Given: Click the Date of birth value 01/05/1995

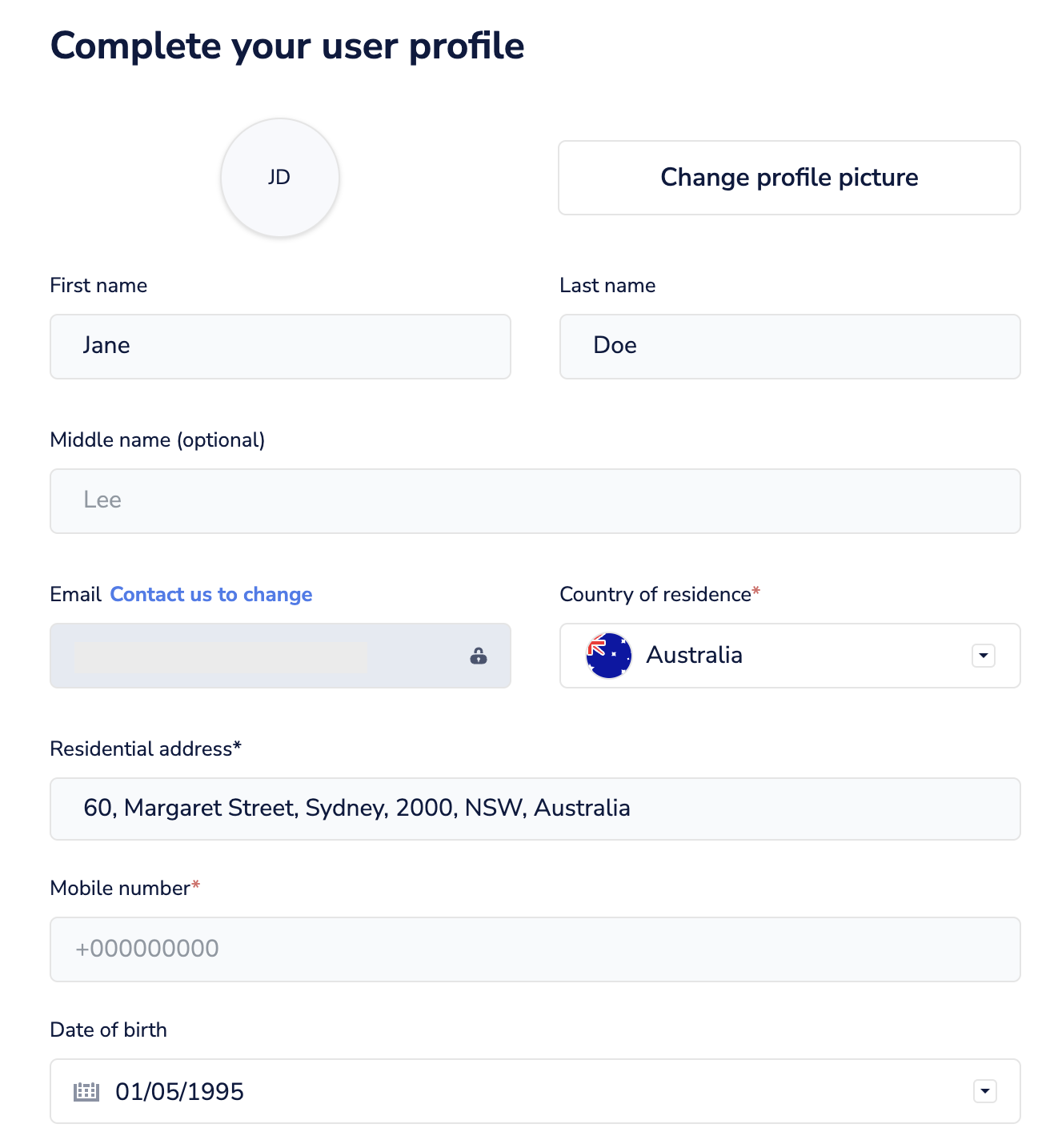Looking at the screenshot, I should pos(180,1091).
